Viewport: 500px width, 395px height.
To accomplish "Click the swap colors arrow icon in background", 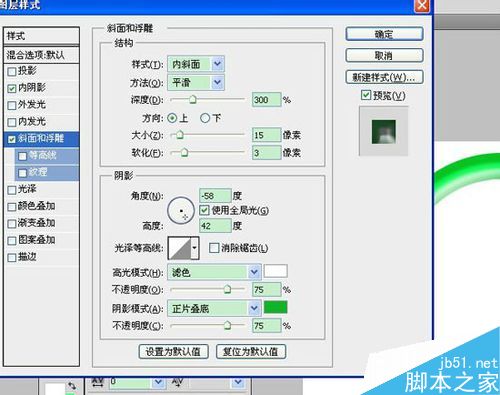I will 71,386.
